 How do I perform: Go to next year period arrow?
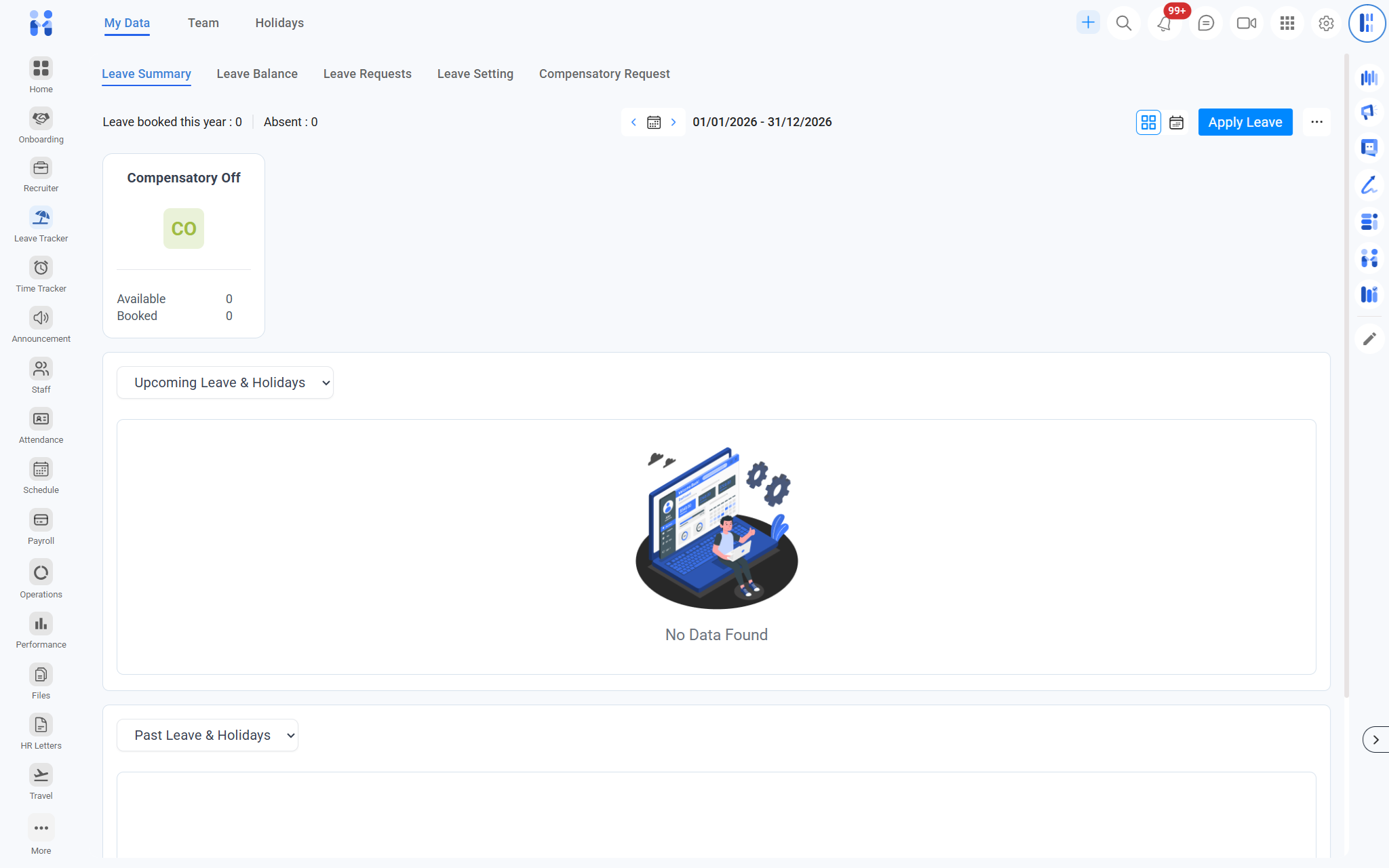tap(673, 123)
